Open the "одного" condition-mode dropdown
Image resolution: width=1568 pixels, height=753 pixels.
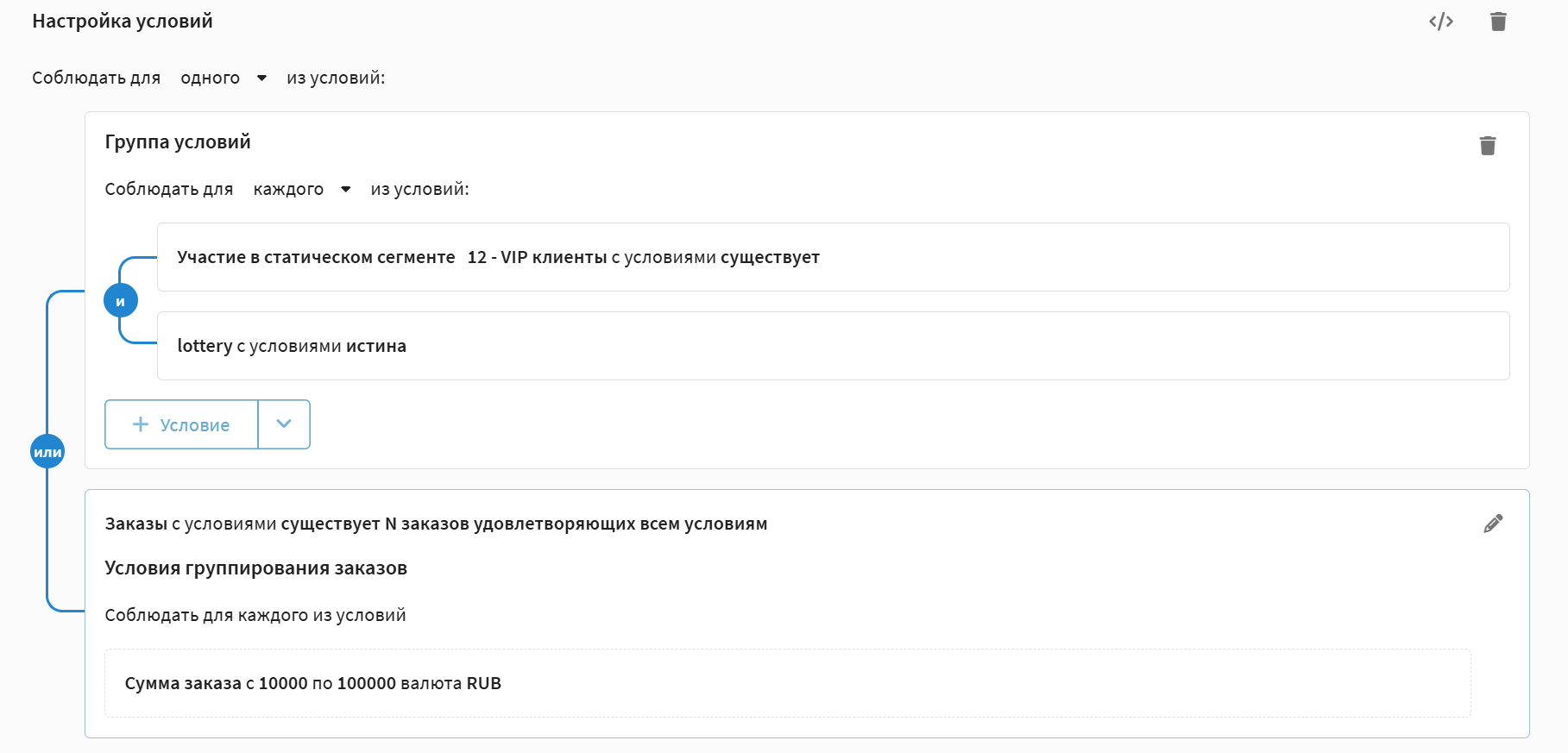pos(224,78)
